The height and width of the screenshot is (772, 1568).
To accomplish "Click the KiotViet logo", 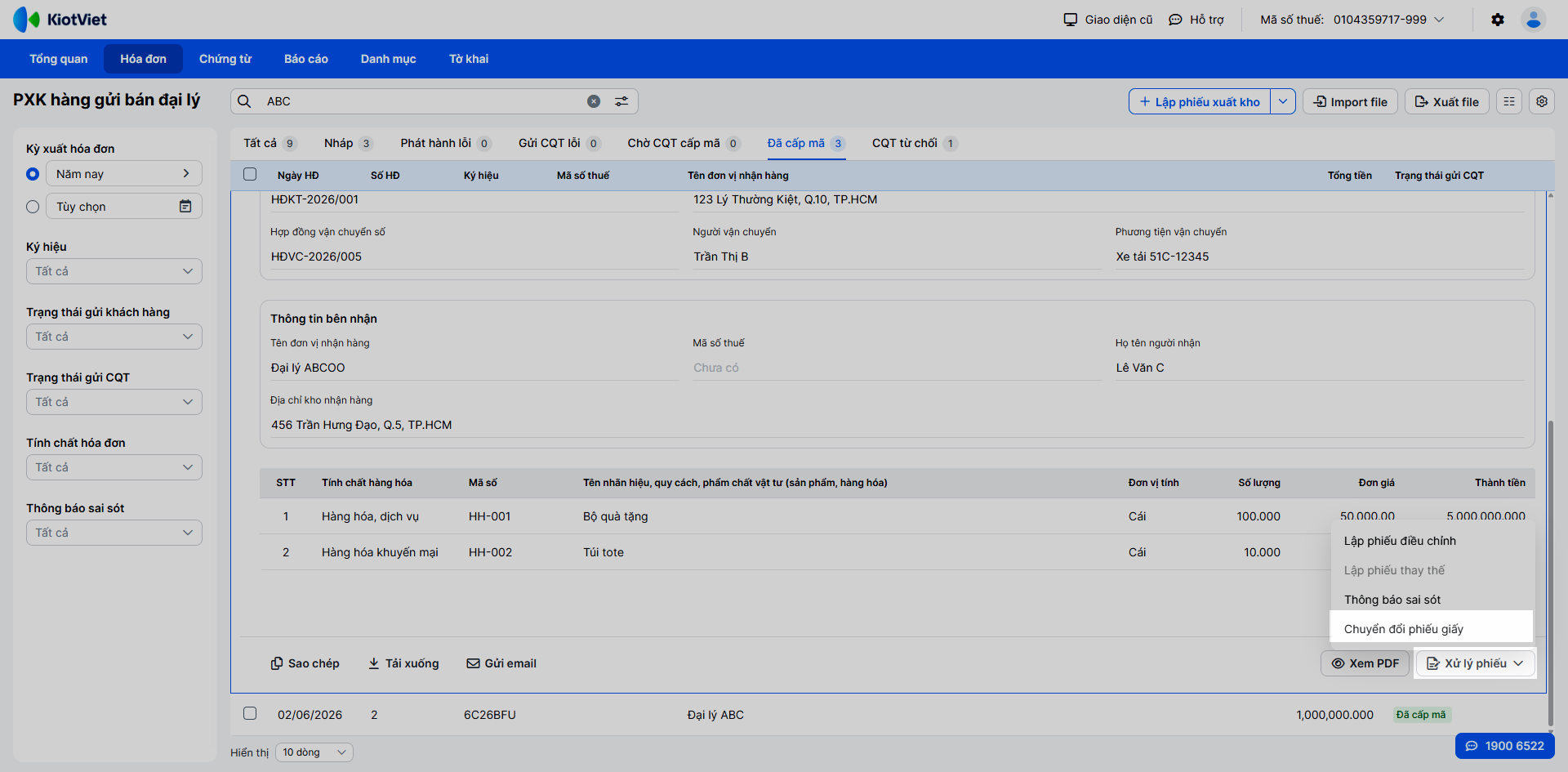I will click(60, 20).
